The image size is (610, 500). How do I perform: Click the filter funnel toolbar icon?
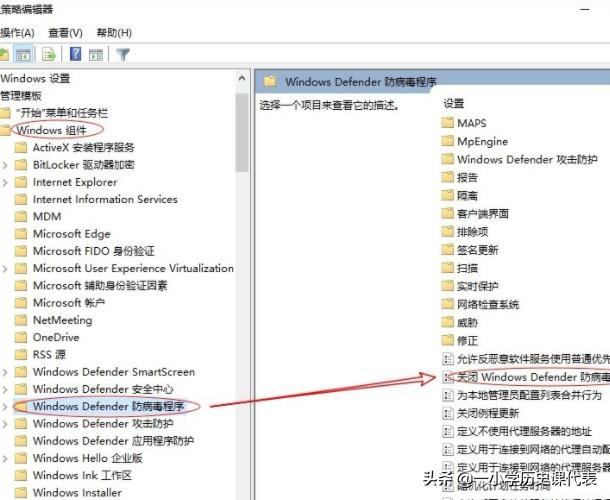tap(123, 54)
